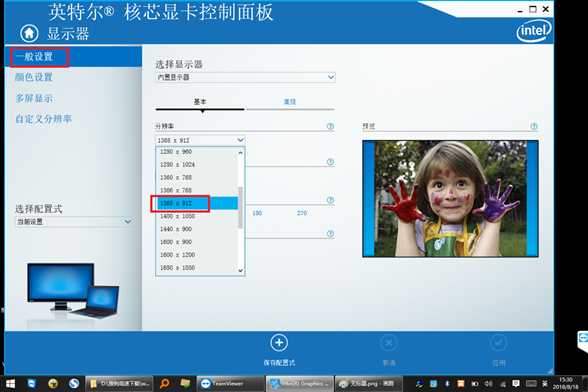Open the 多屏显示 sidebar section
Viewport: 588px width, 392px height.
pyautogui.click(x=34, y=98)
